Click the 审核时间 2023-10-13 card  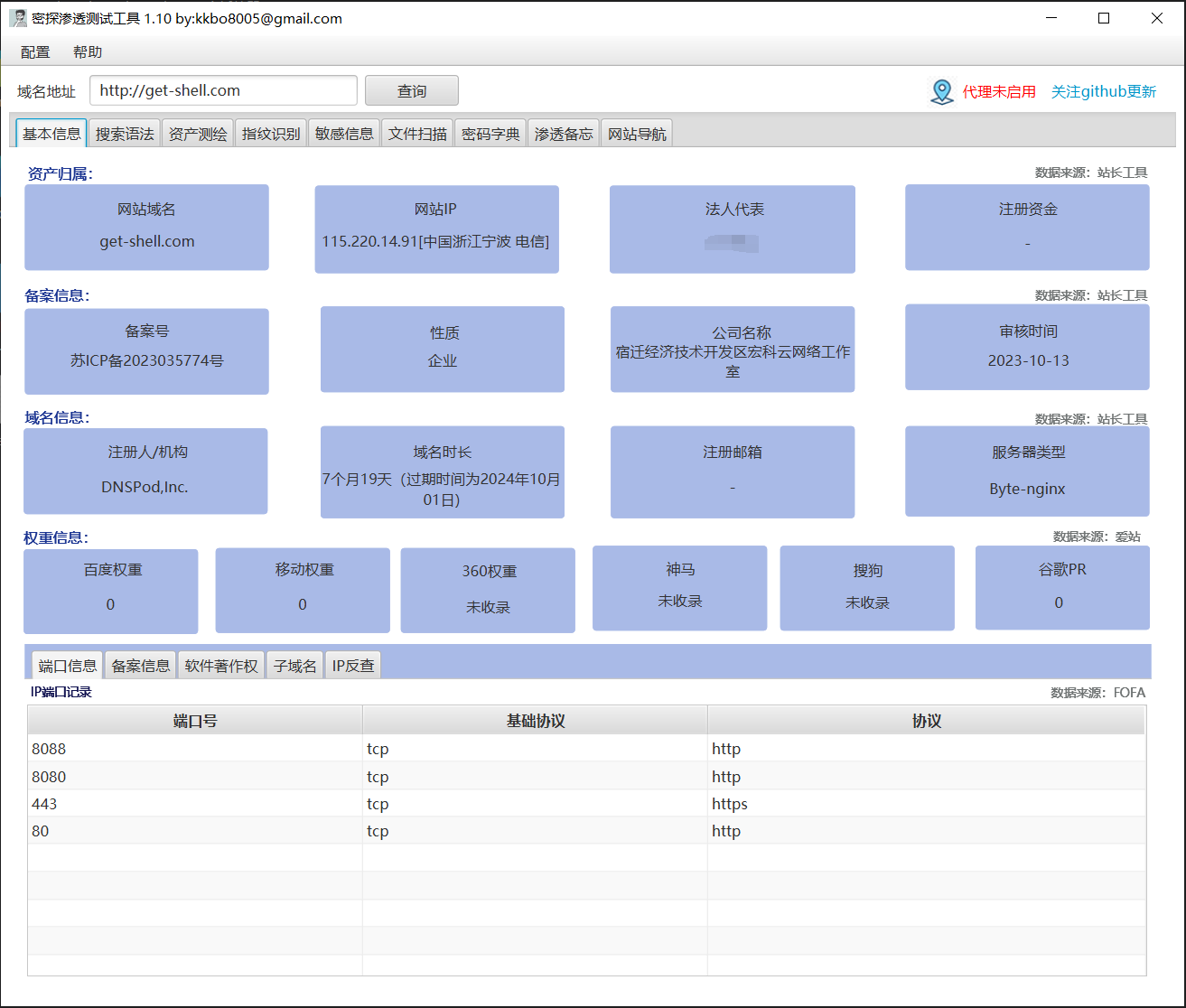click(x=1027, y=347)
